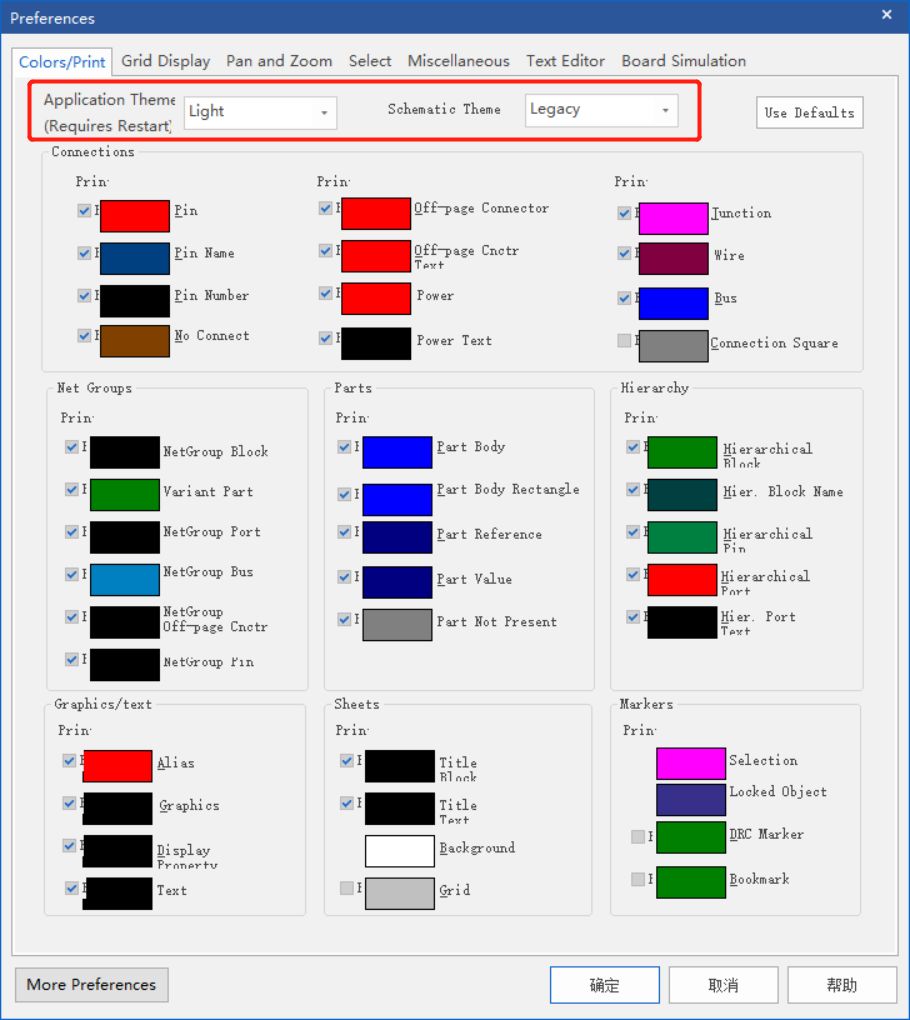The width and height of the screenshot is (910, 1020).
Task: Change NetGroup Bus color swatch
Action: tap(125, 580)
